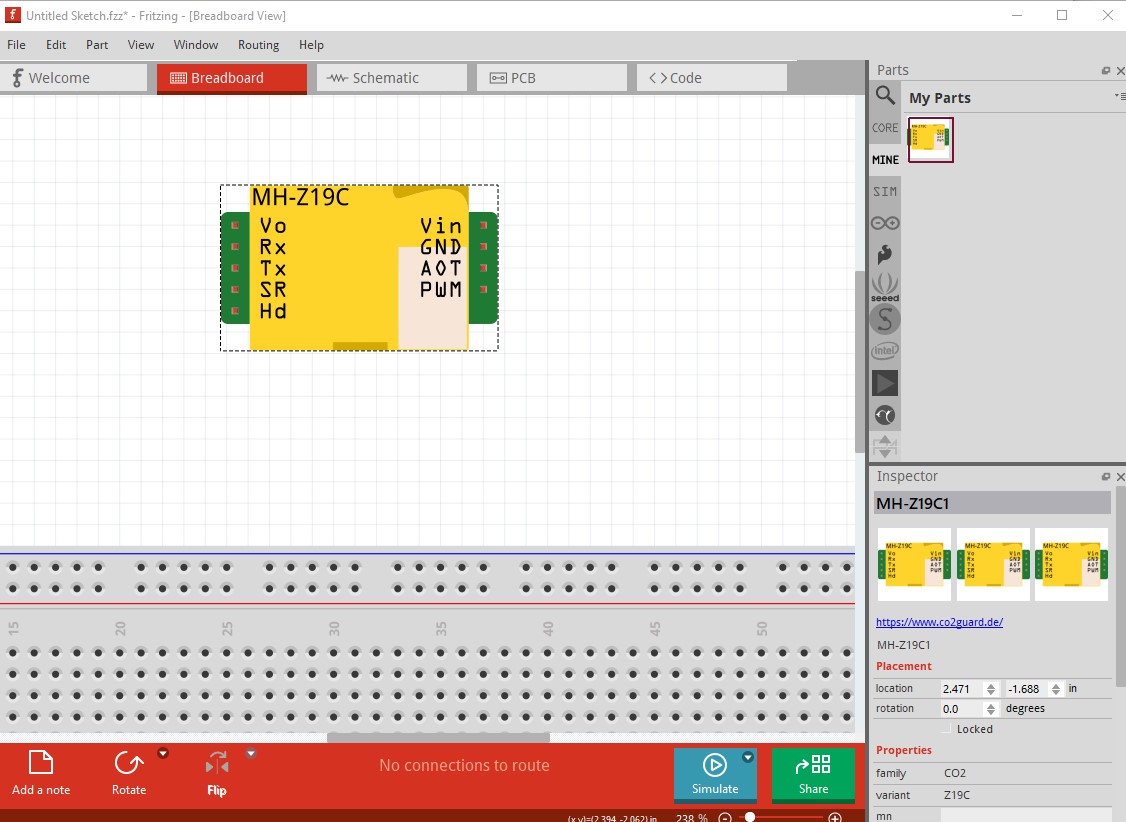
Task: Select MH-Z19C thumbnail in My Parts
Action: pos(931,140)
